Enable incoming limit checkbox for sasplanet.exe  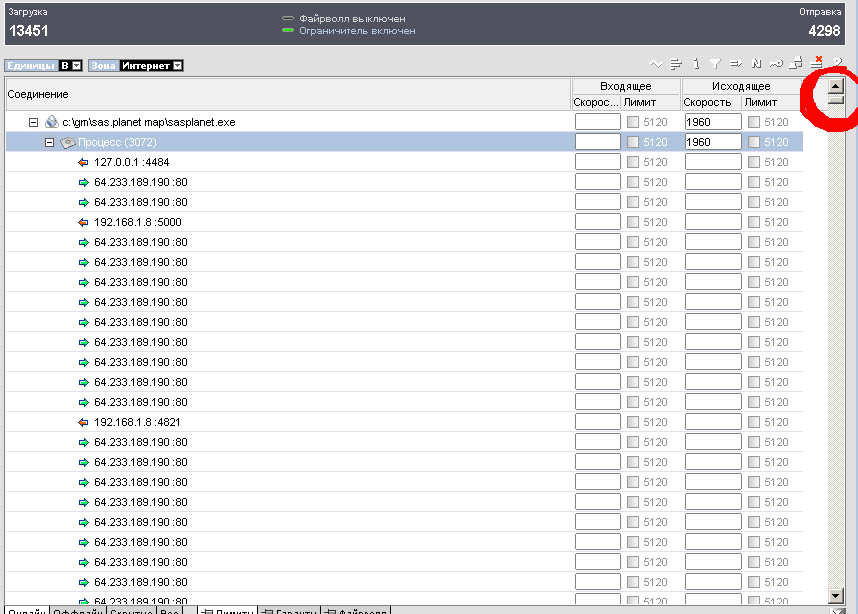point(633,122)
